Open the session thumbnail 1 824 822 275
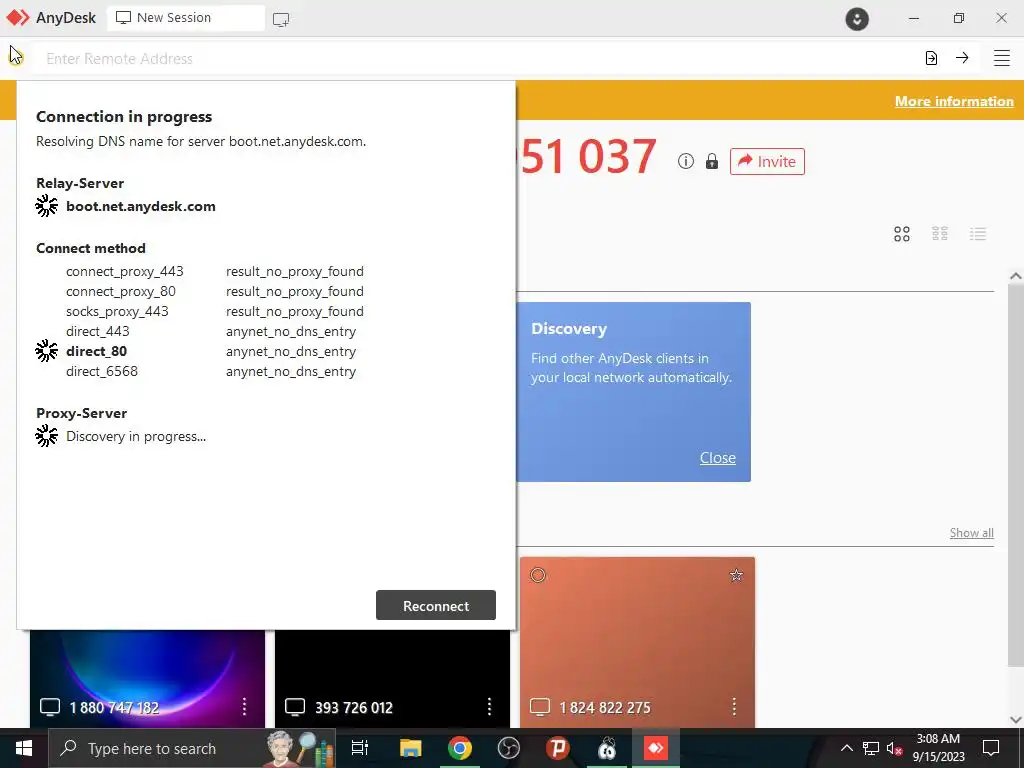This screenshot has width=1024, height=768. pos(637,642)
